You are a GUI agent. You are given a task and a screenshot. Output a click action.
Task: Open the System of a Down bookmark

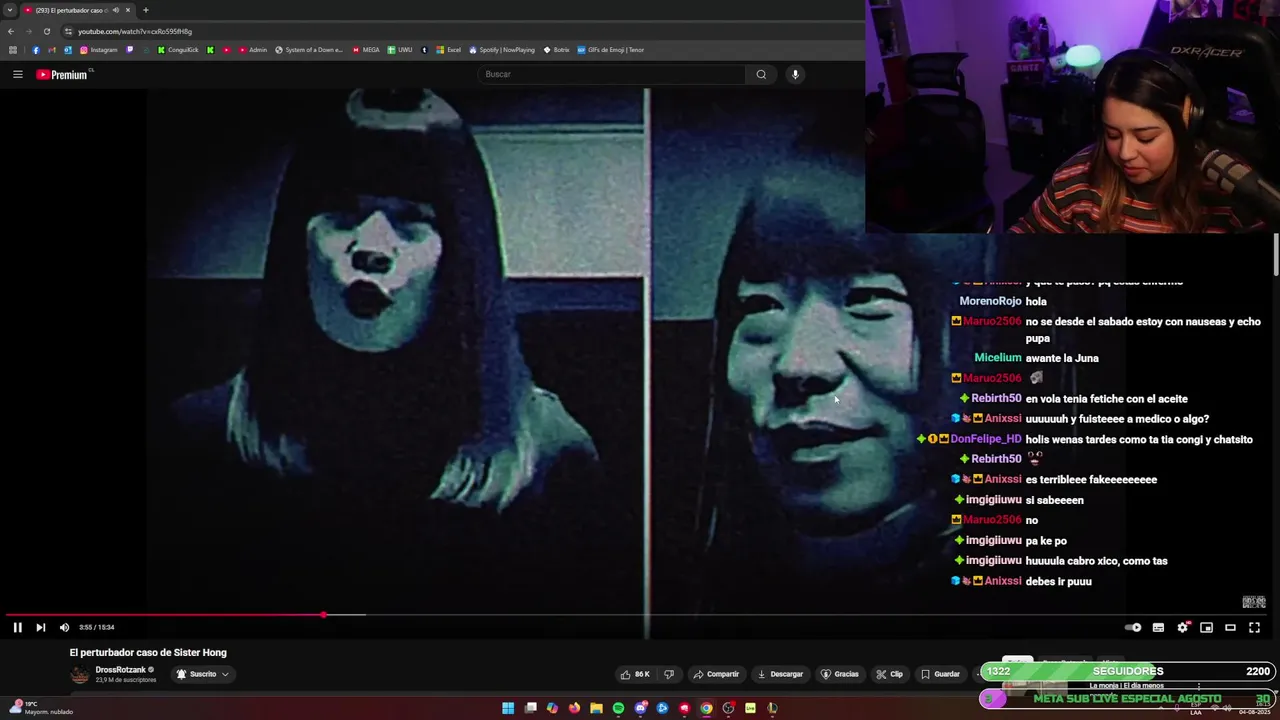[309, 50]
